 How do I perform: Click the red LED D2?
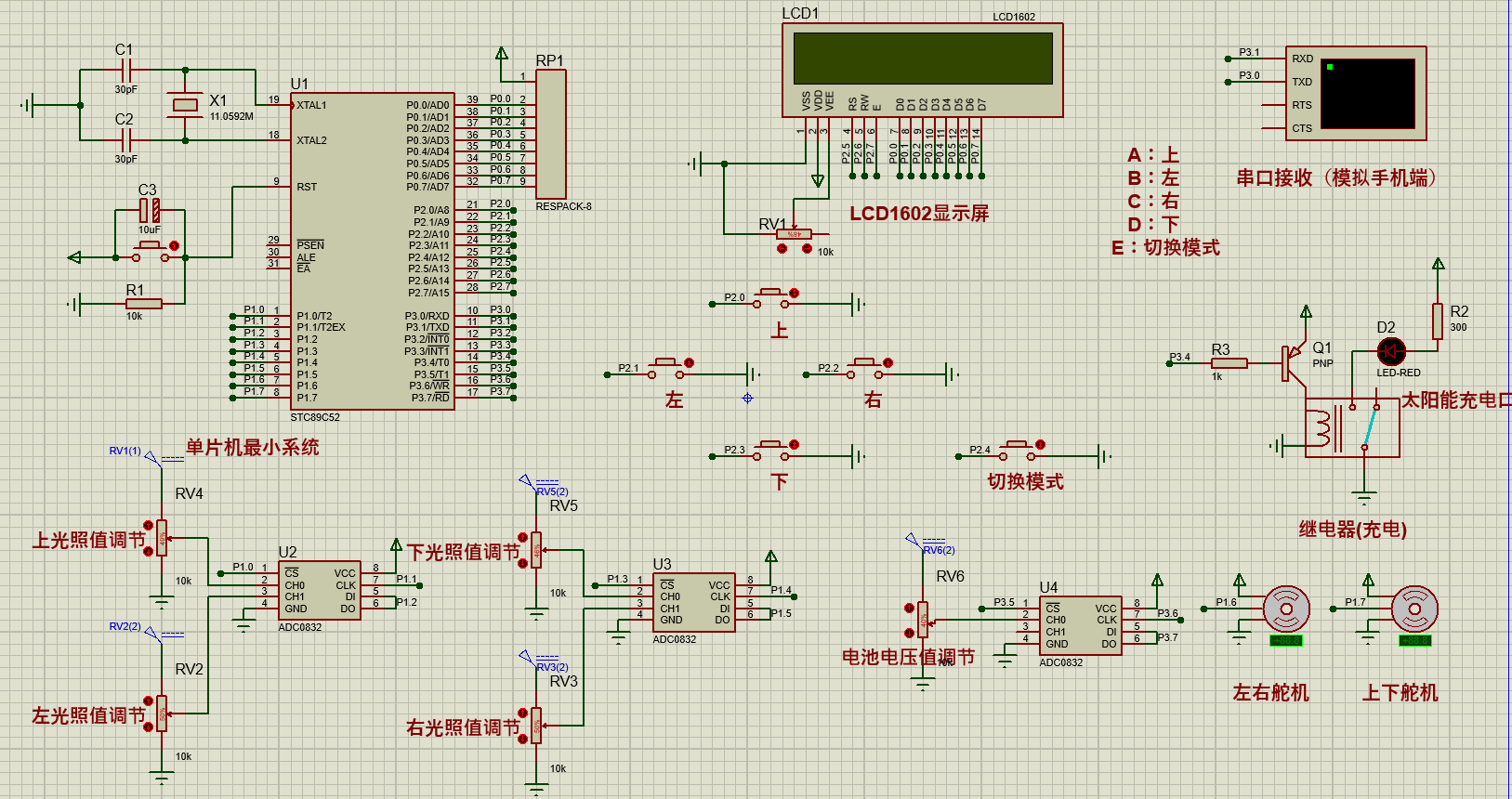(x=1390, y=352)
